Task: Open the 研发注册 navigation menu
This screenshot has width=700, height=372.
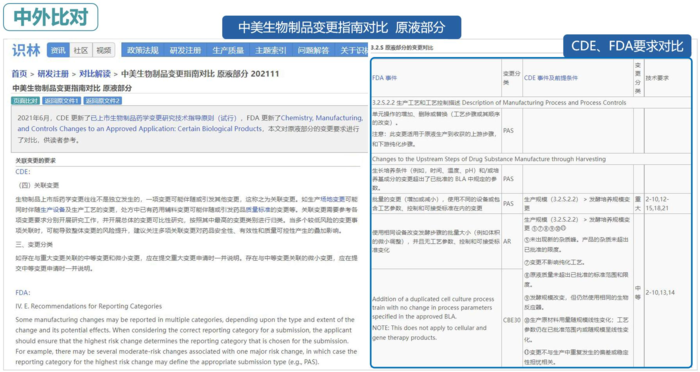Action: click(185, 50)
